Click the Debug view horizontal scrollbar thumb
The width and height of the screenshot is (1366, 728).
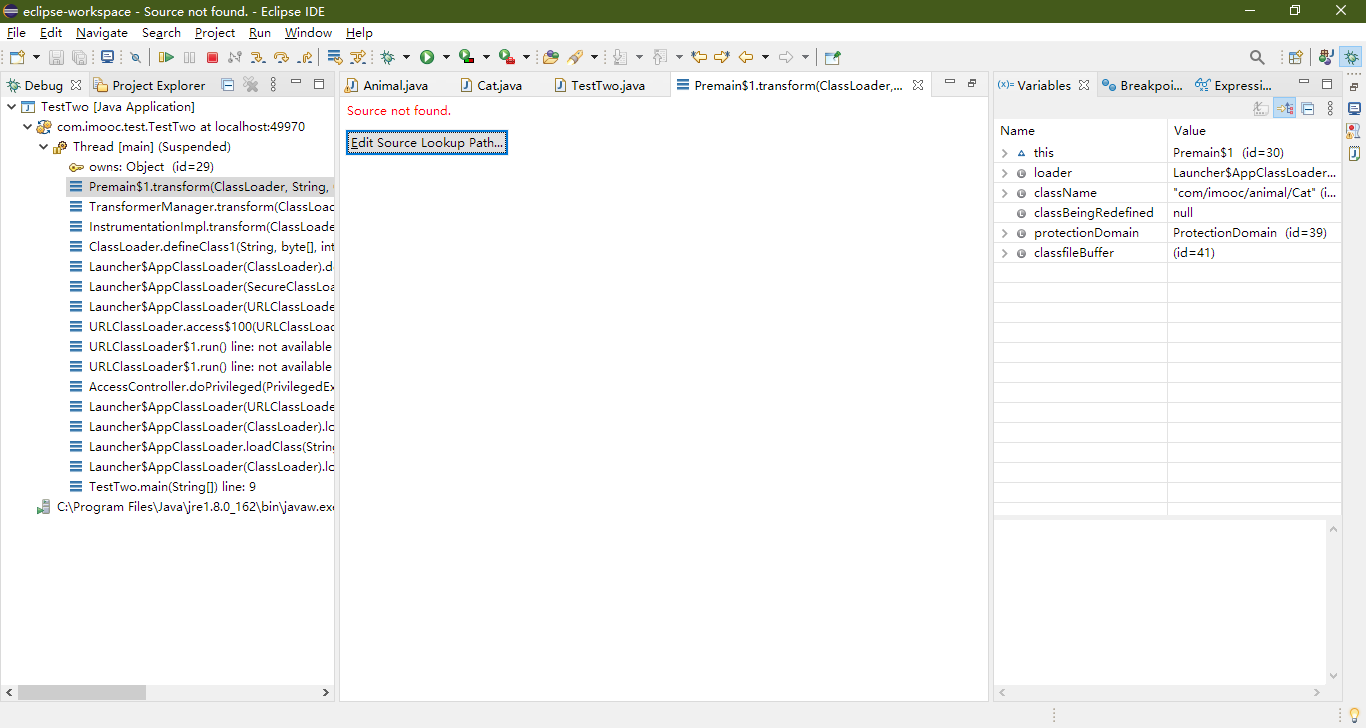coord(82,692)
